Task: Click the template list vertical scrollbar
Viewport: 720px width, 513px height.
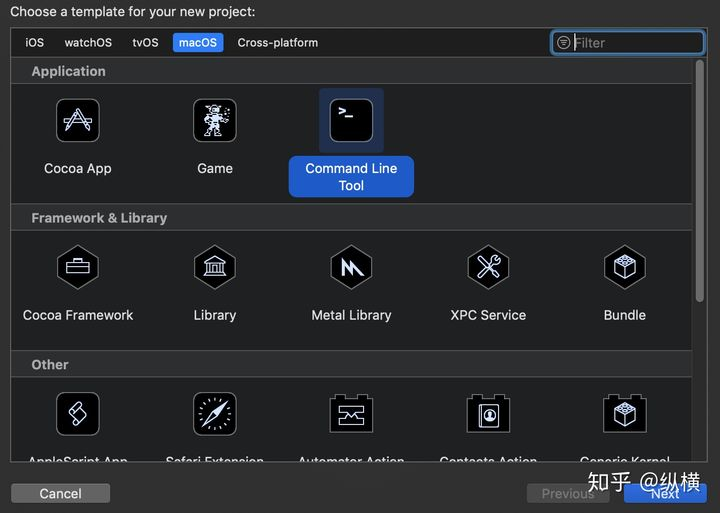Action: click(x=699, y=181)
